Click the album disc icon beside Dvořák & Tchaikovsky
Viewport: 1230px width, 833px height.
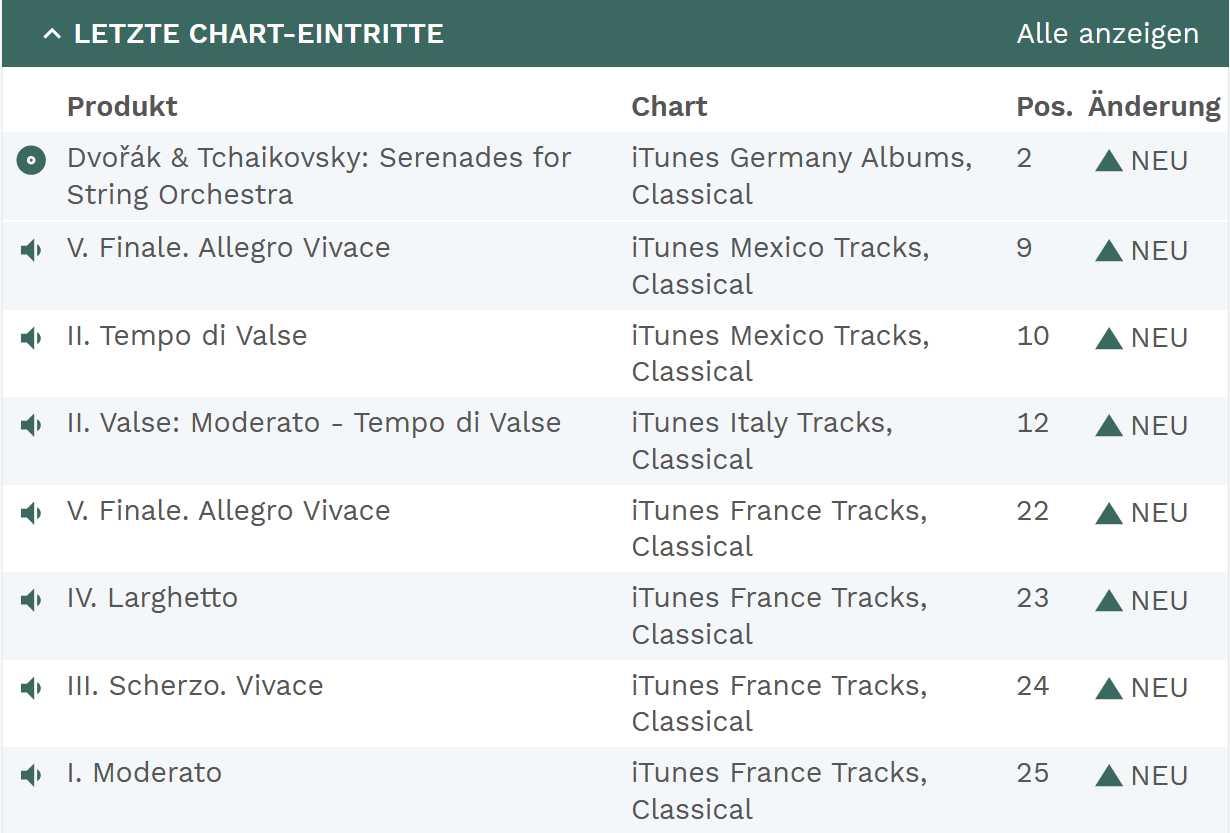pos(31,160)
